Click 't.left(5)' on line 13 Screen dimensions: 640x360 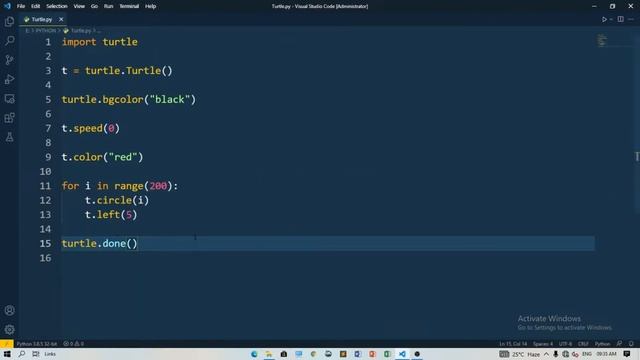point(111,215)
